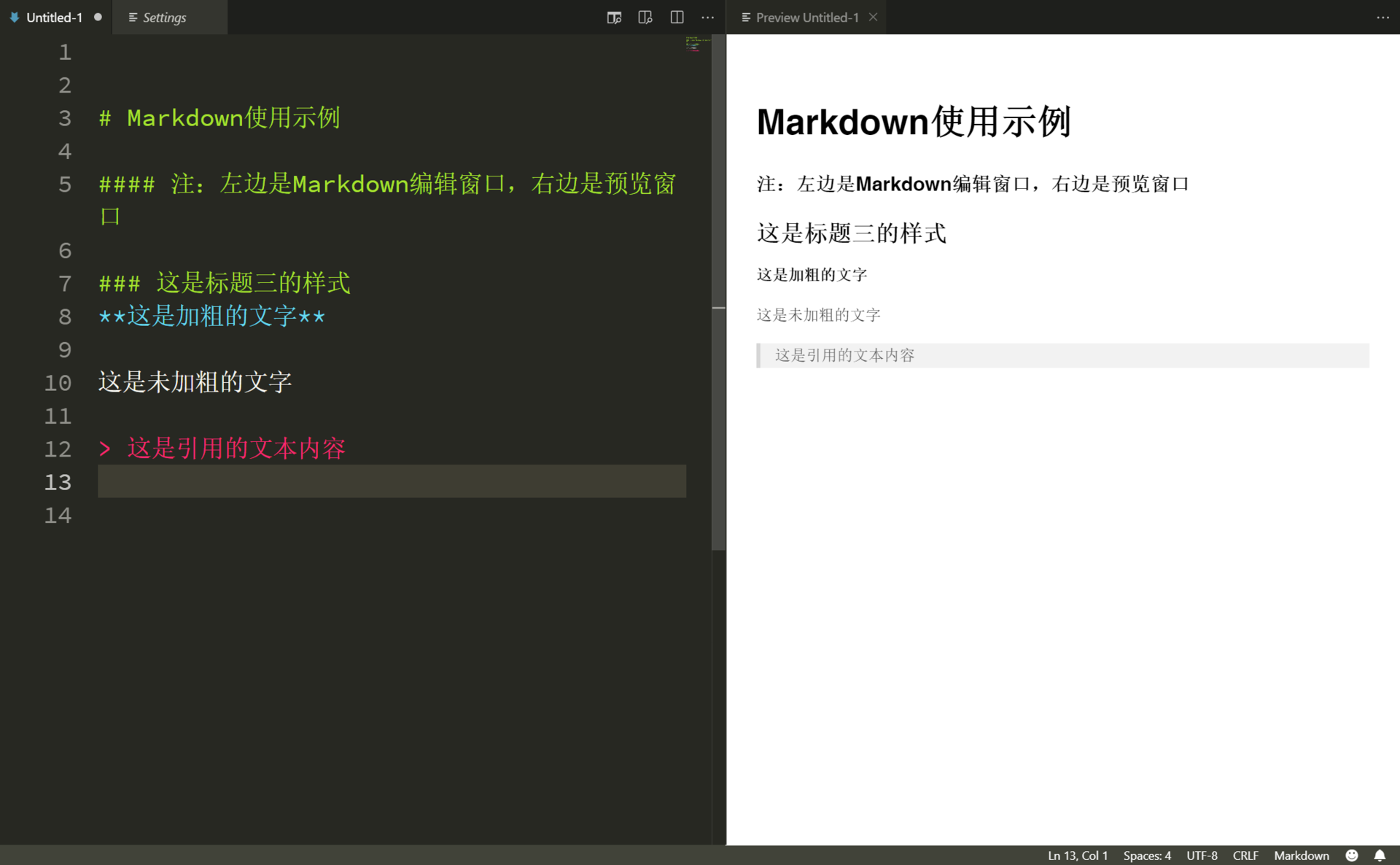Change language mode from Markdown in status bar

pos(1301,856)
